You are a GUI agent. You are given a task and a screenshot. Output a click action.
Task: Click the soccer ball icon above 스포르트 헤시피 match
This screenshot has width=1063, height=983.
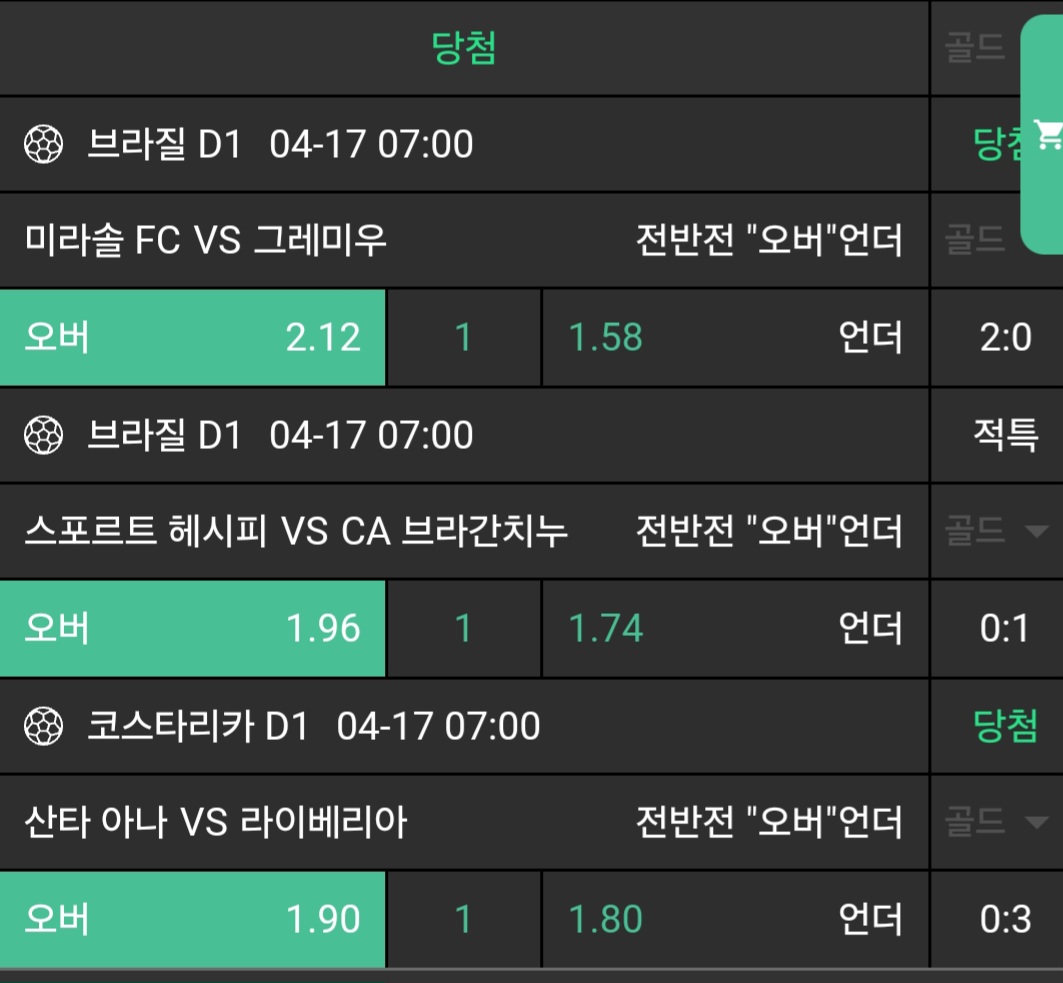[43, 436]
